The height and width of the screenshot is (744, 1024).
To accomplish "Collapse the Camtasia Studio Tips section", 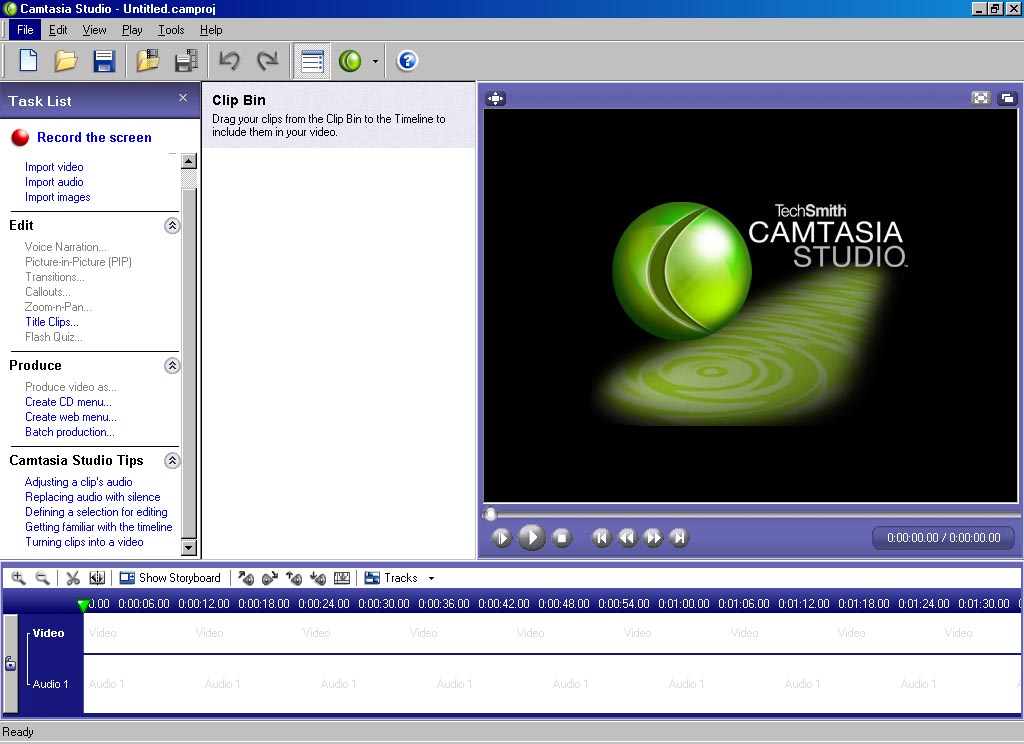I will 172,461.
